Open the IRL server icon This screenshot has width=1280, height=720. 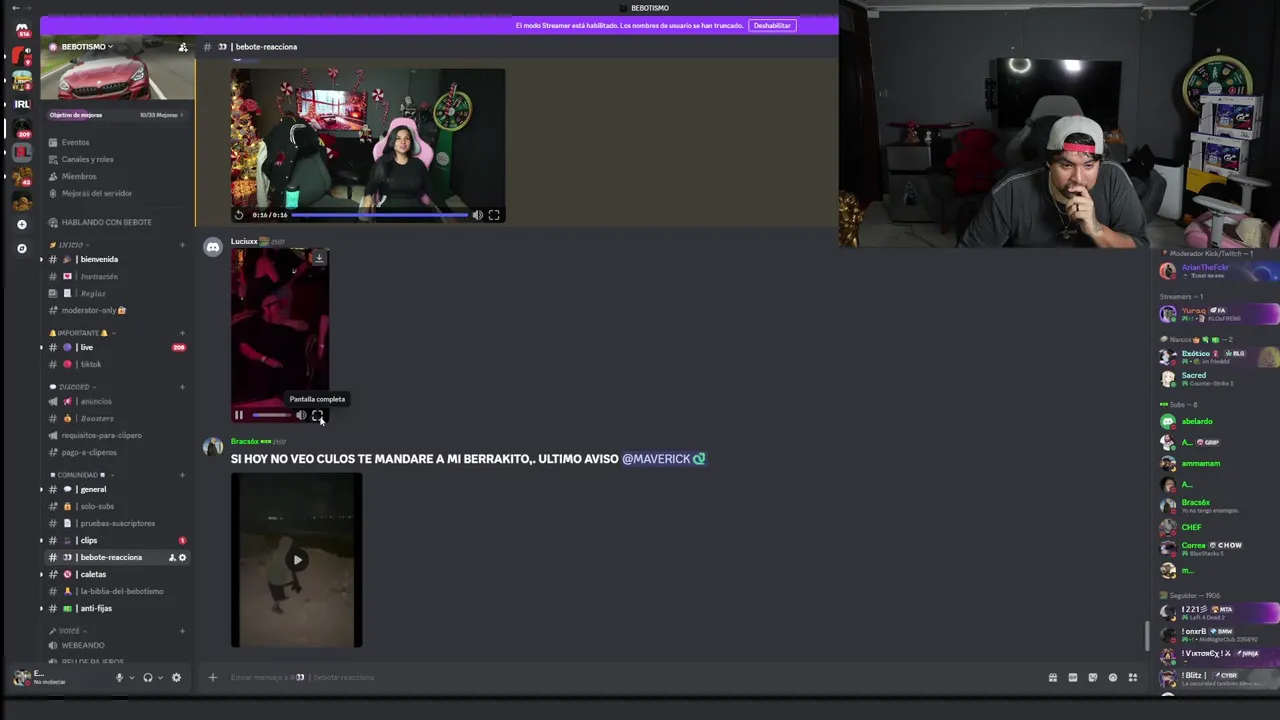[21, 104]
